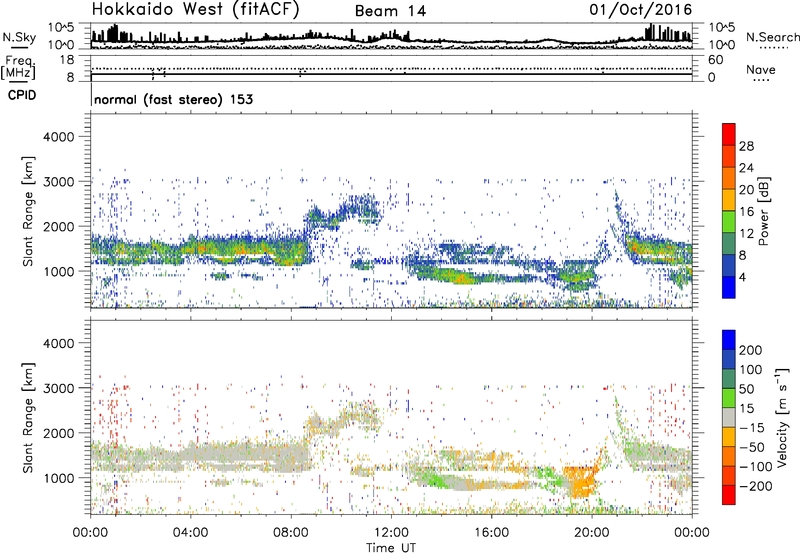Click the '08:00' time axis label
The width and height of the screenshot is (800, 554).
pyautogui.click(x=291, y=533)
